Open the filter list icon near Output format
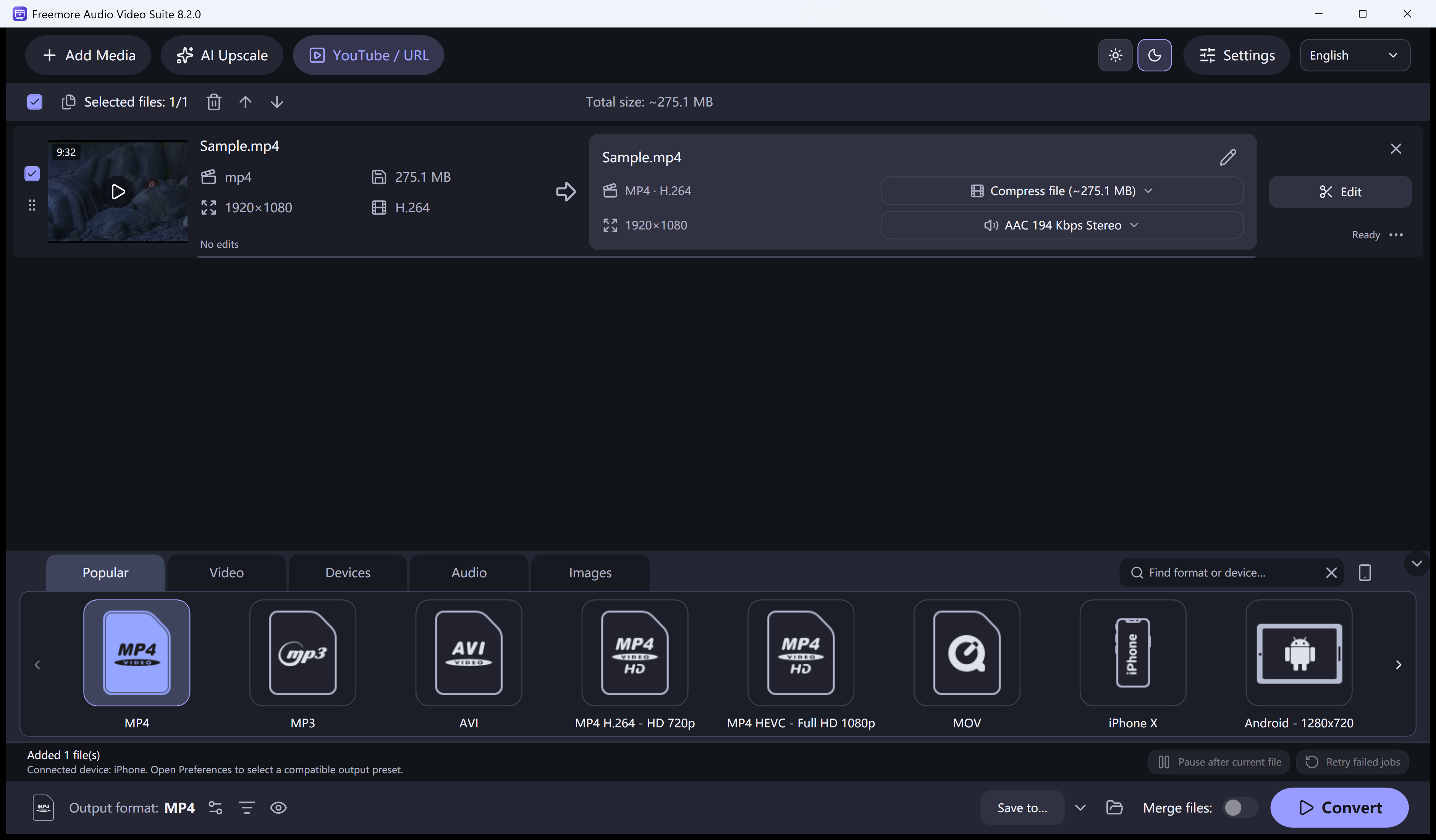The width and height of the screenshot is (1436, 840). point(247,808)
